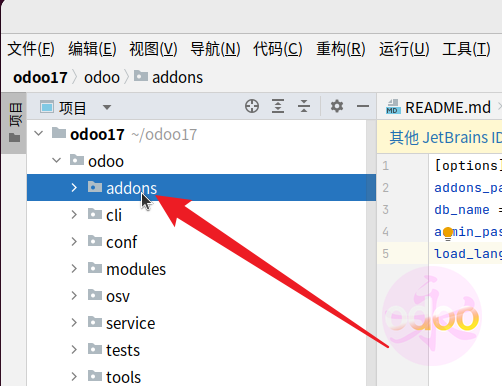Select the addons folder in tree
Image resolution: width=502 pixels, height=386 pixels.
click(x=201, y=188)
